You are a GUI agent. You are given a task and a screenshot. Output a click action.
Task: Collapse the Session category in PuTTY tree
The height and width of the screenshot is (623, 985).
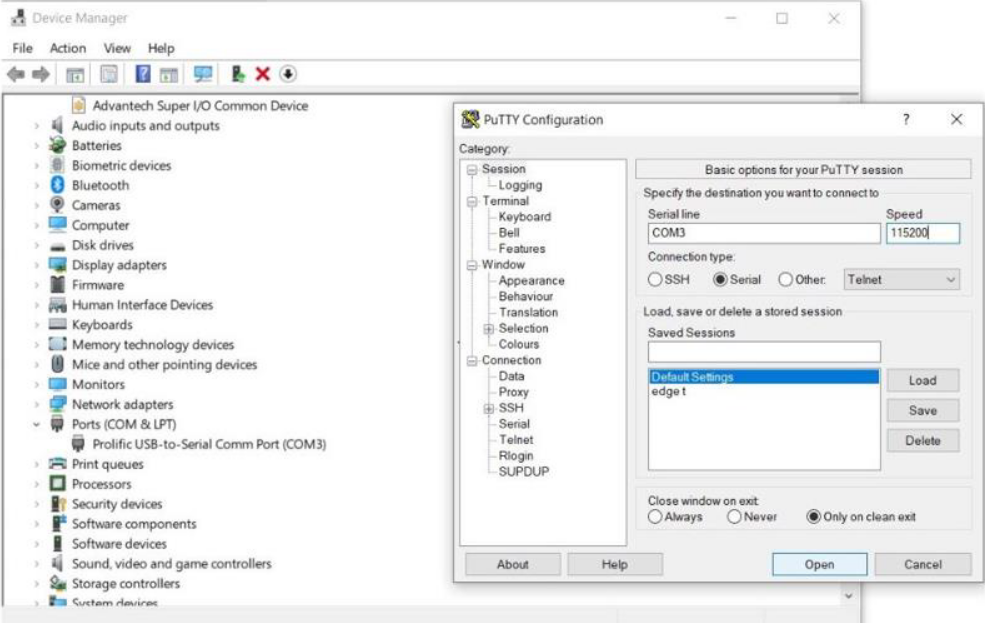point(472,170)
